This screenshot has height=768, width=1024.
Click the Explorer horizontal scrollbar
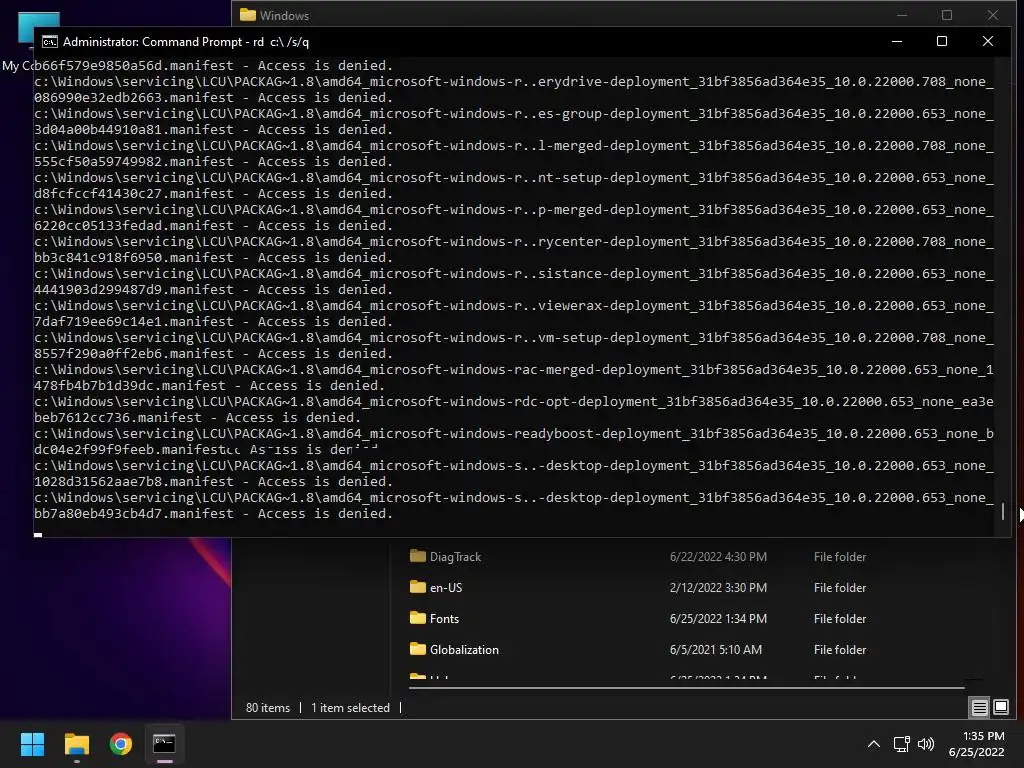click(686, 688)
